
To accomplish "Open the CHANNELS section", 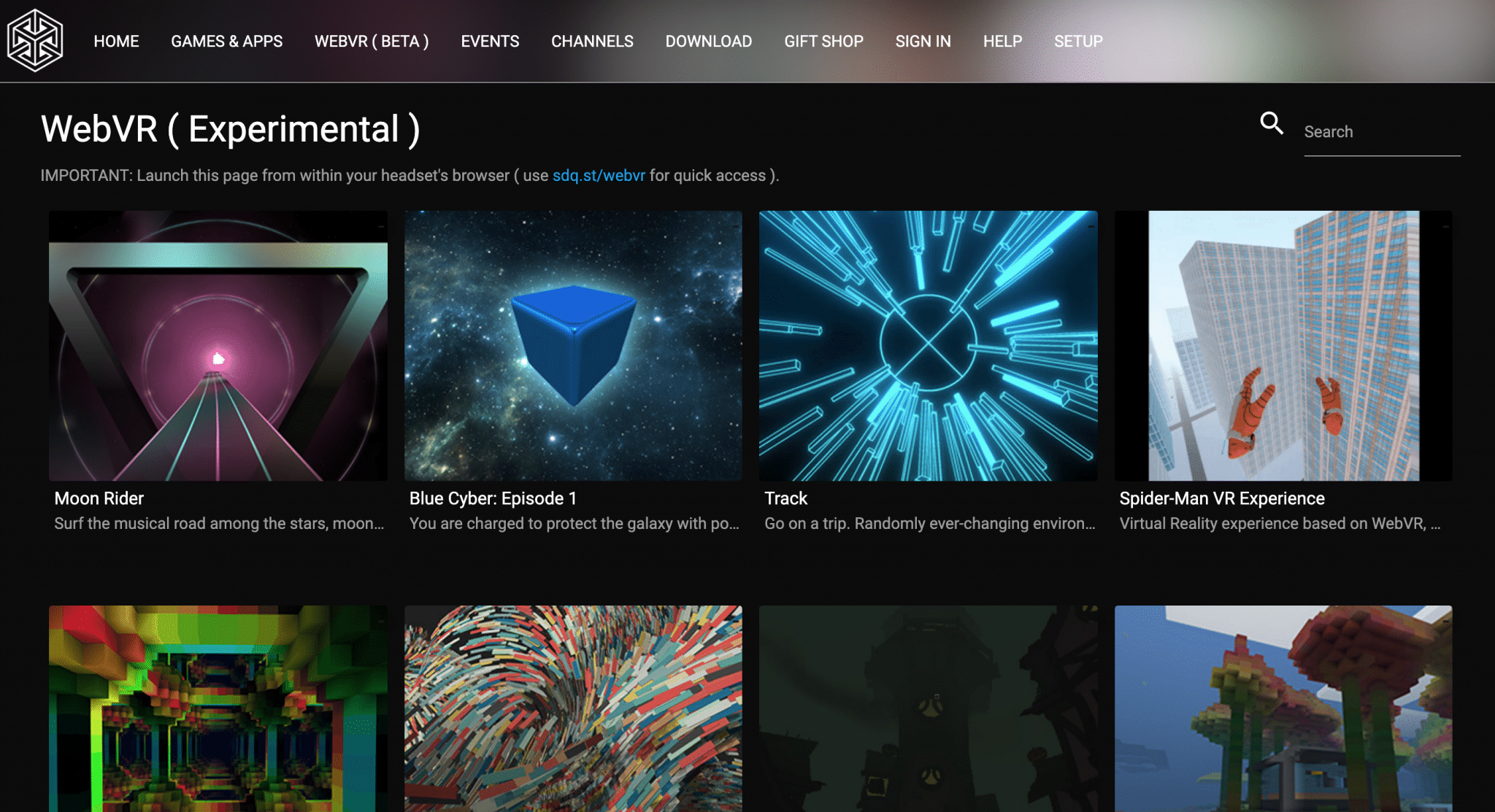I will click(592, 42).
